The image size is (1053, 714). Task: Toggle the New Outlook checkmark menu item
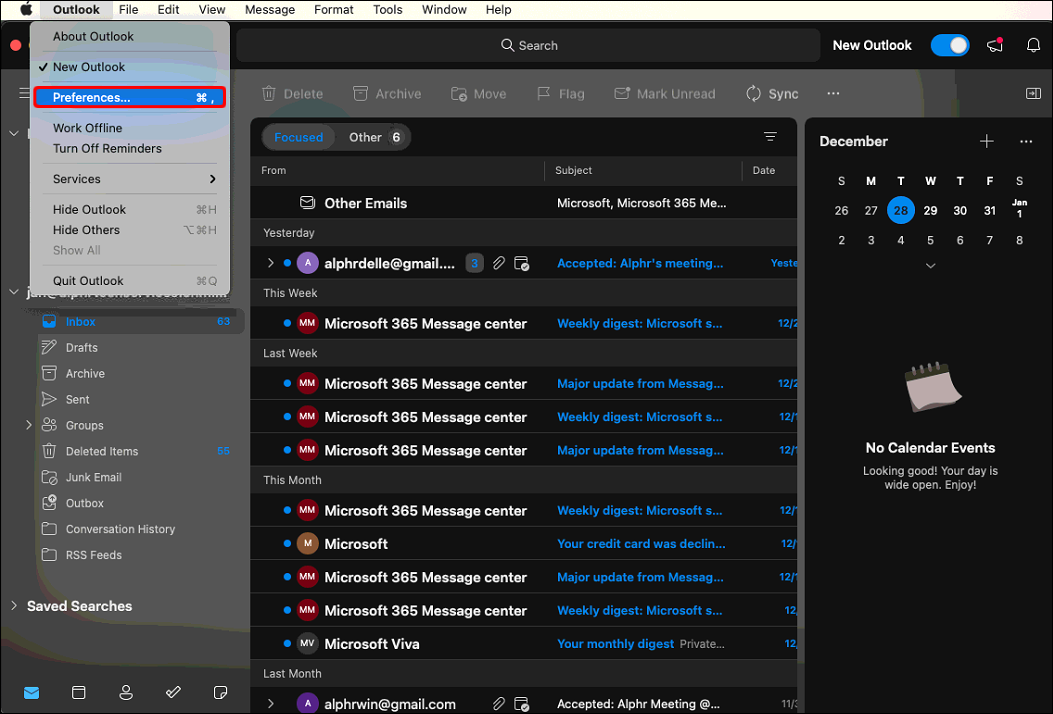(89, 67)
